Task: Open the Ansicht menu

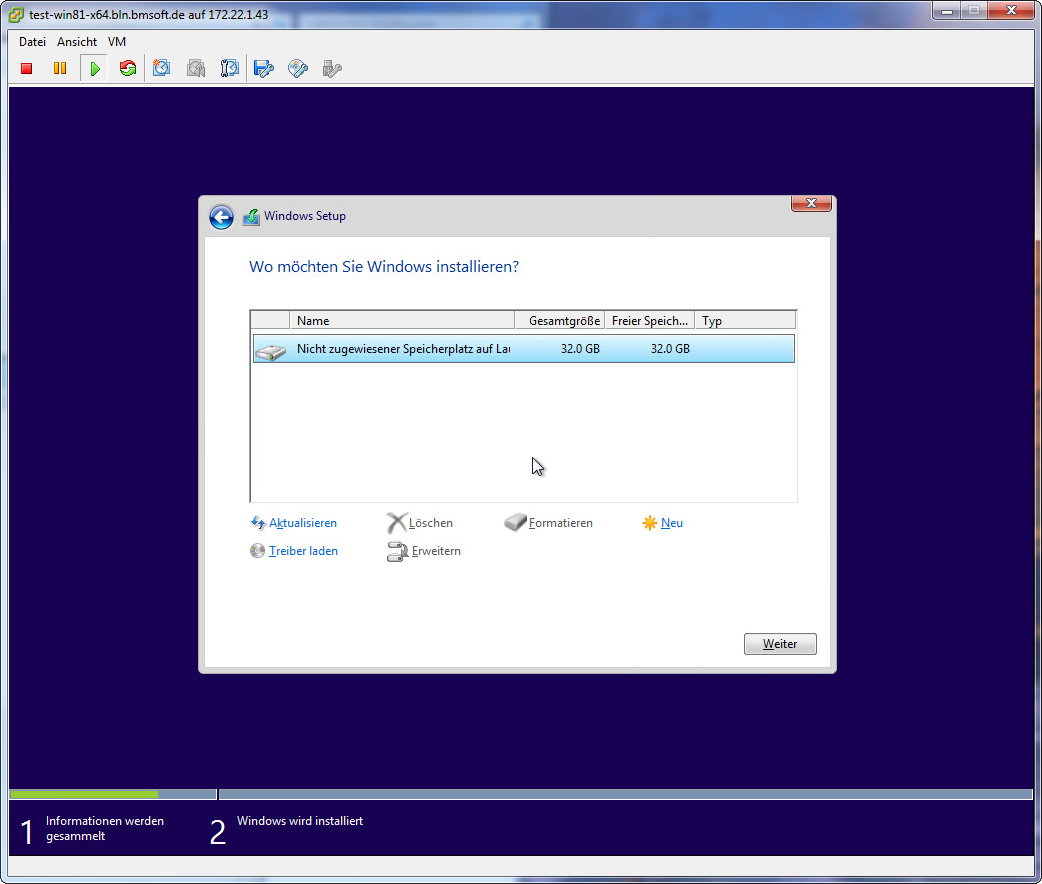Action: tap(77, 42)
